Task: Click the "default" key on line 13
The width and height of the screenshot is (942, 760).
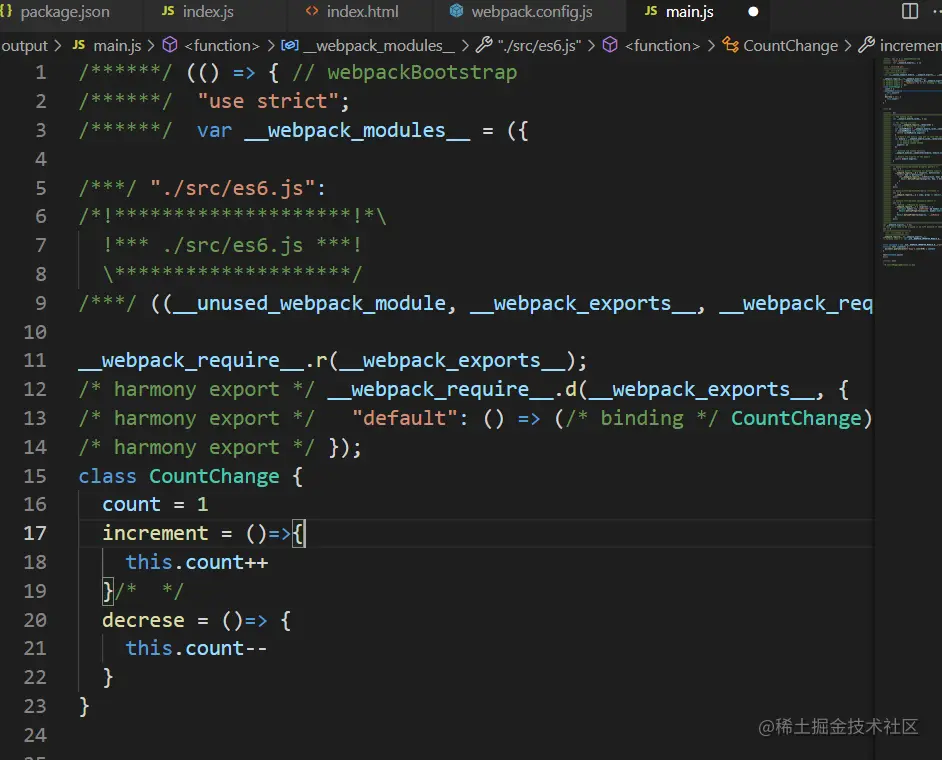Action: [x=404, y=418]
